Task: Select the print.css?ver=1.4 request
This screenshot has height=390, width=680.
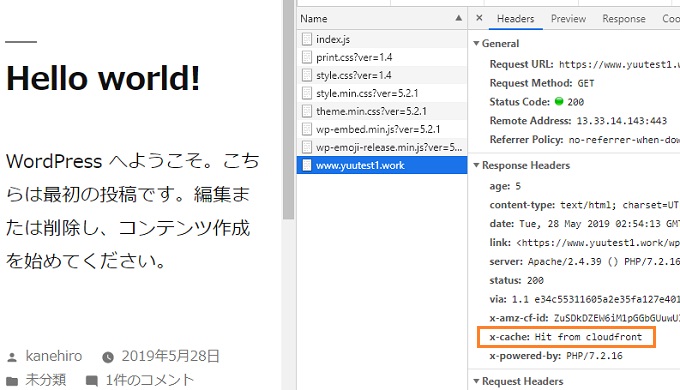Action: pos(382,57)
